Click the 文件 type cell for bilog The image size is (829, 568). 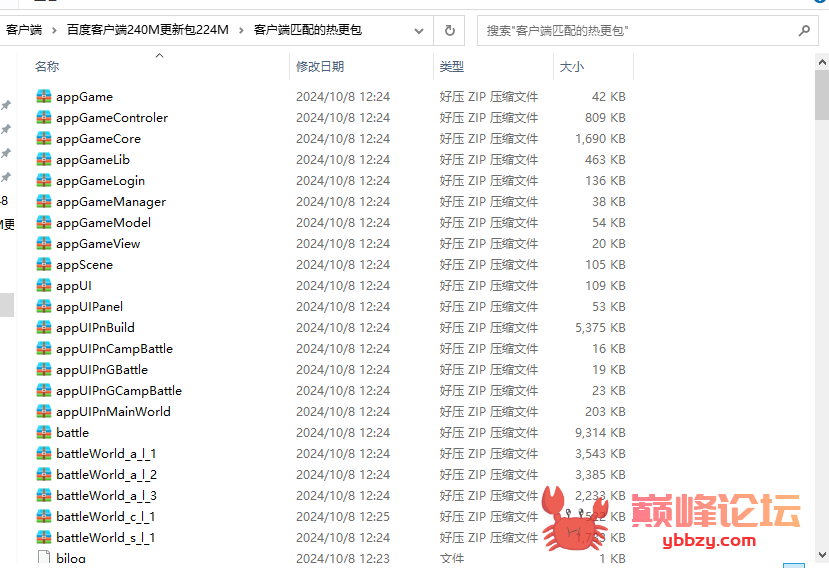(x=452, y=558)
